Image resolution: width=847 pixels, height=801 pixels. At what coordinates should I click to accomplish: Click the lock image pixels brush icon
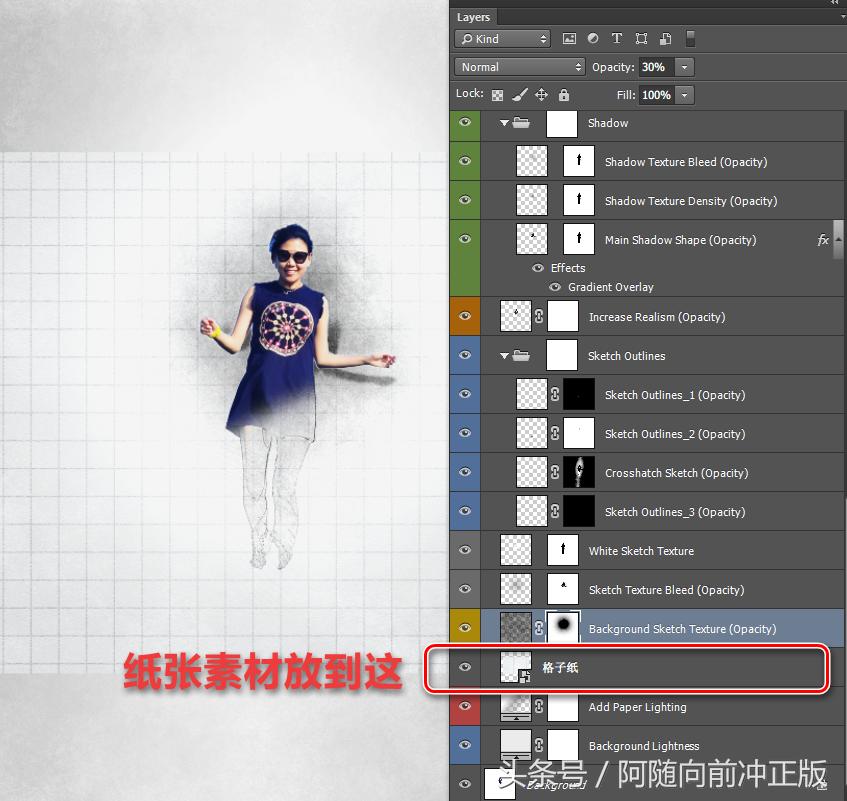click(x=519, y=95)
